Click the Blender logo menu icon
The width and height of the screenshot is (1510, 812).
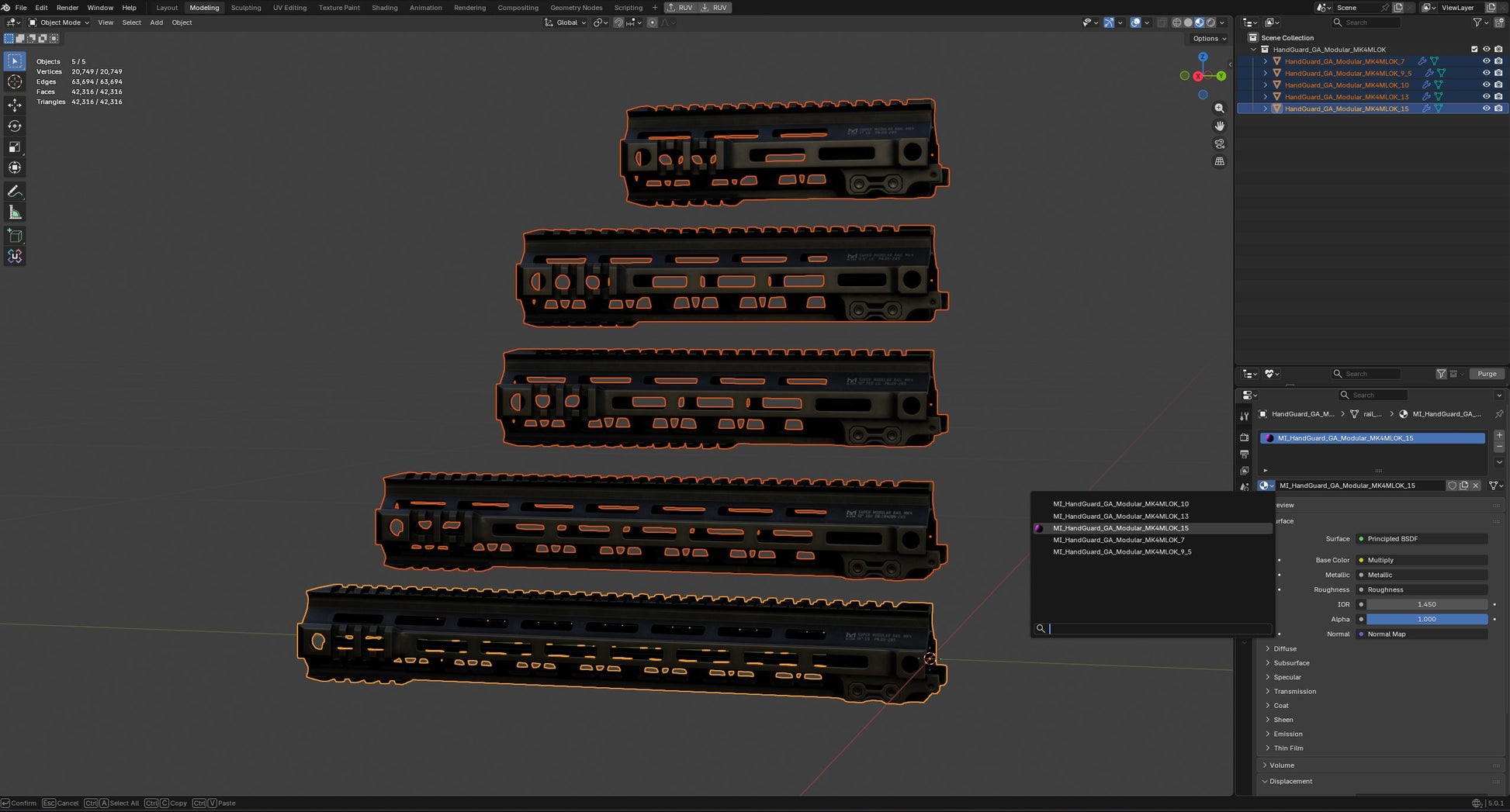pyautogui.click(x=6, y=8)
